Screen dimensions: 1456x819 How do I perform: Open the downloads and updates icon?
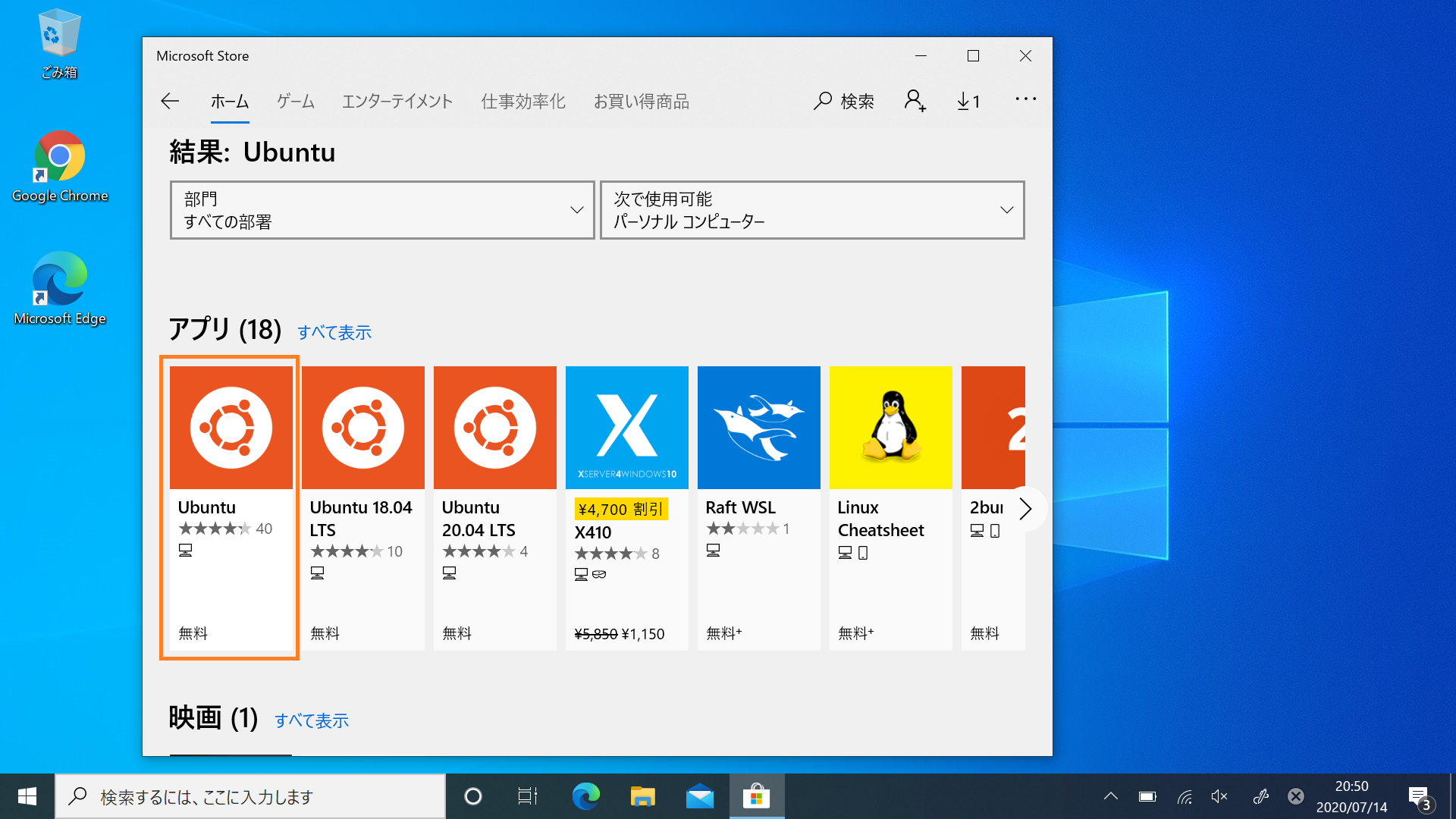coord(968,101)
